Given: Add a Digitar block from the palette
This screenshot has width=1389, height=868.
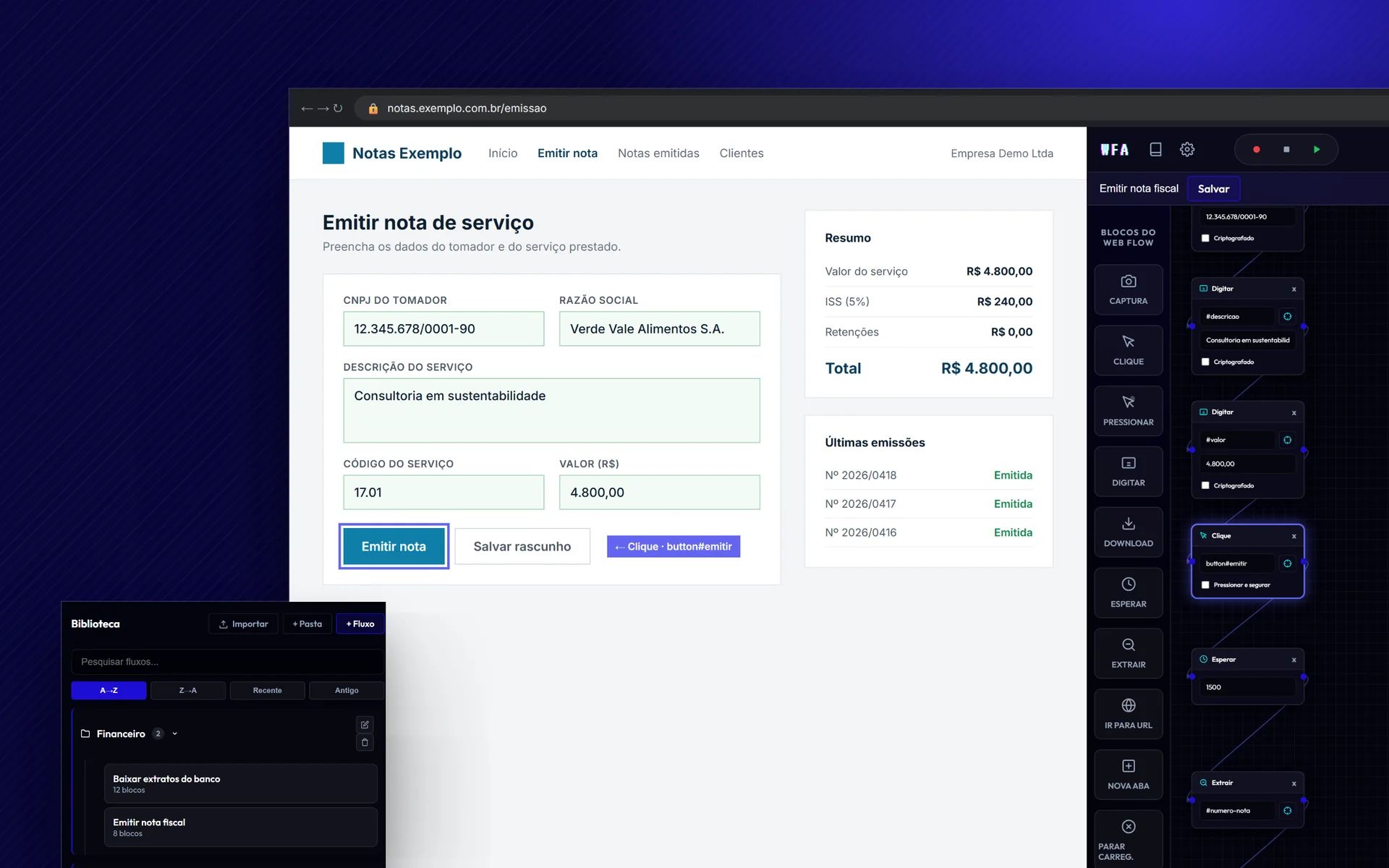Looking at the screenshot, I should tap(1128, 472).
